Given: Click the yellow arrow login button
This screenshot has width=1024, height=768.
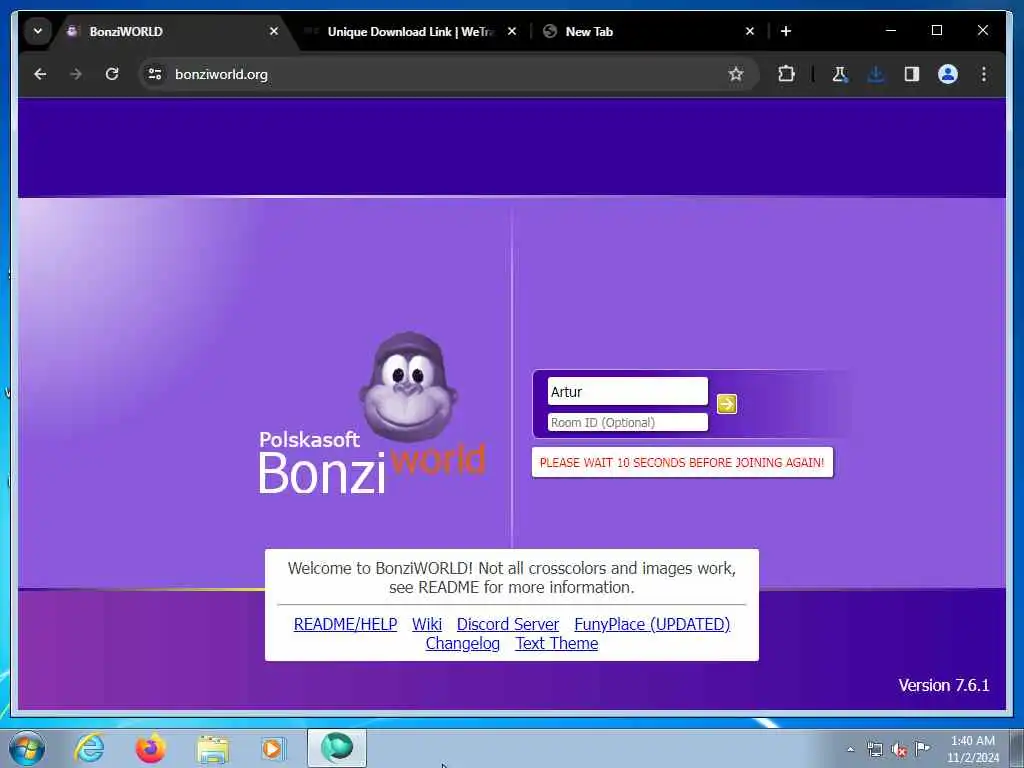Looking at the screenshot, I should coord(726,404).
